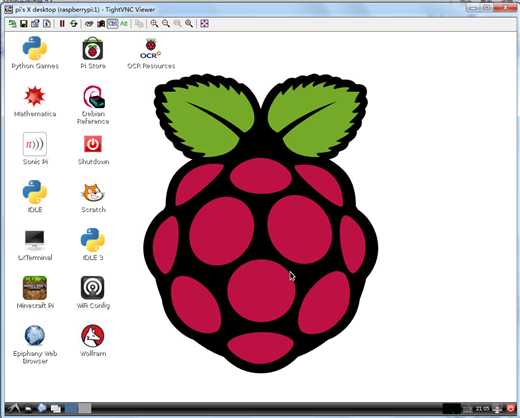Switch to the first virtual desktop in the pager

(x=71, y=408)
